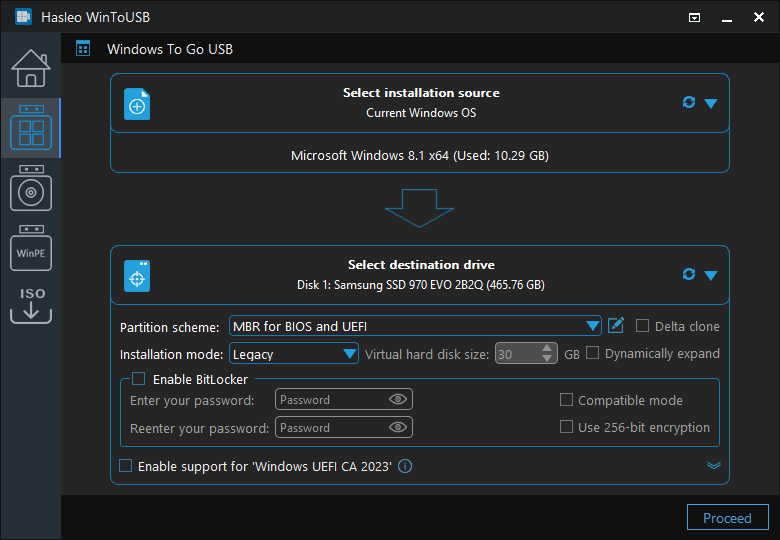Screen dimensions: 780x540
Task: Click the Disk 1 Samsung SSD 970 EVO text
Action: click(421, 285)
